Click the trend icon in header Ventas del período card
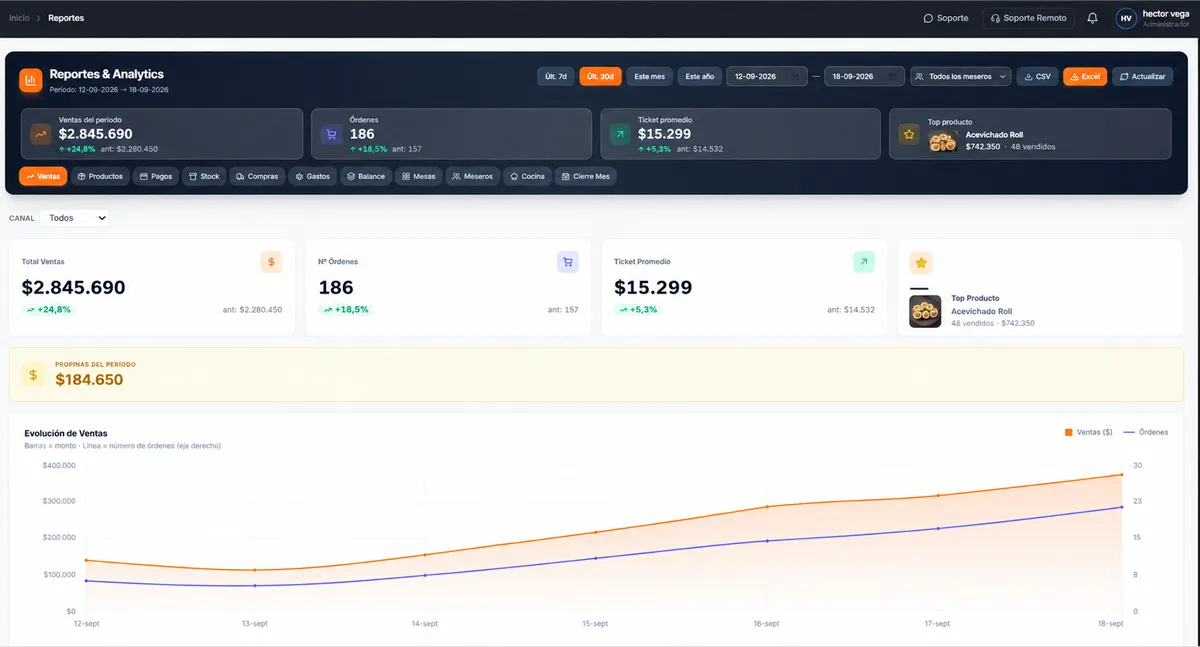This screenshot has height=647, width=1200. click(41, 133)
